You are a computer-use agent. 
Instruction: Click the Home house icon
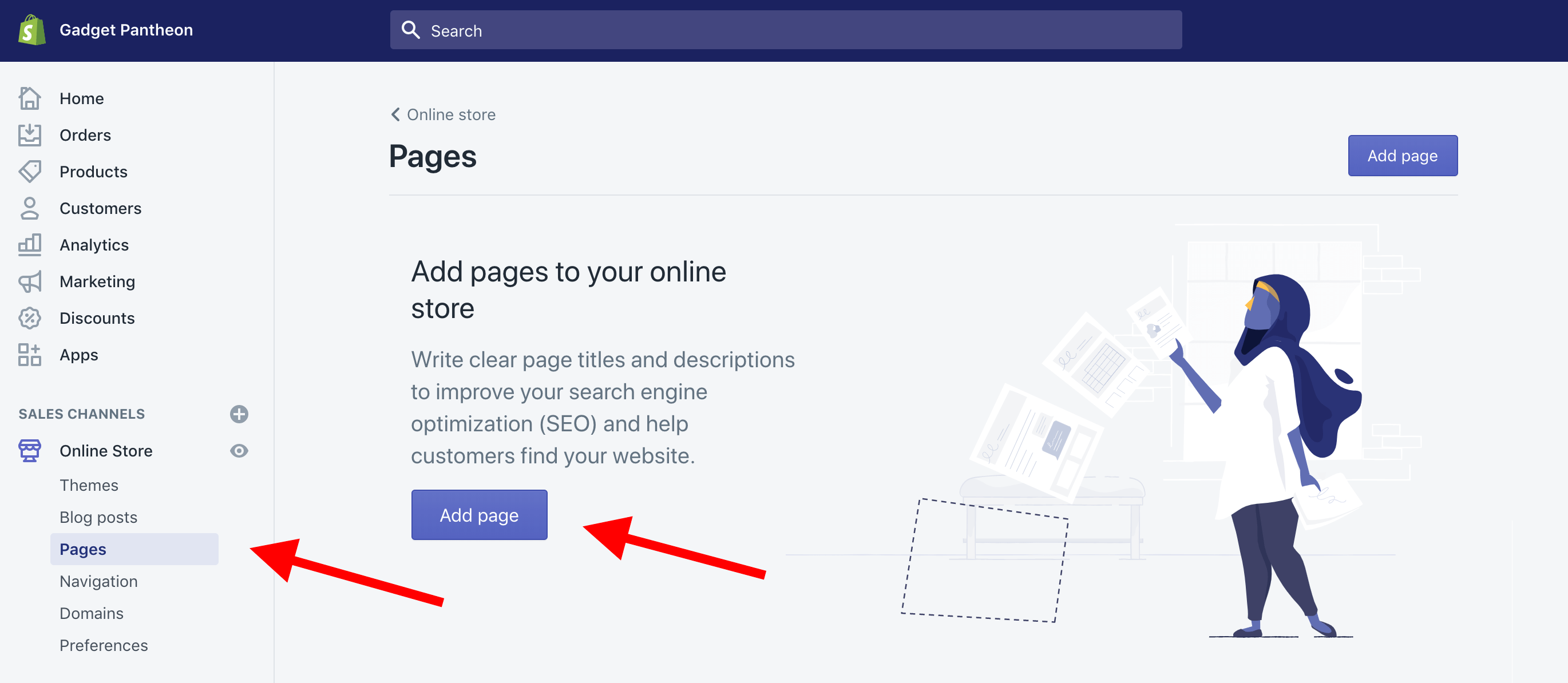pos(29,98)
